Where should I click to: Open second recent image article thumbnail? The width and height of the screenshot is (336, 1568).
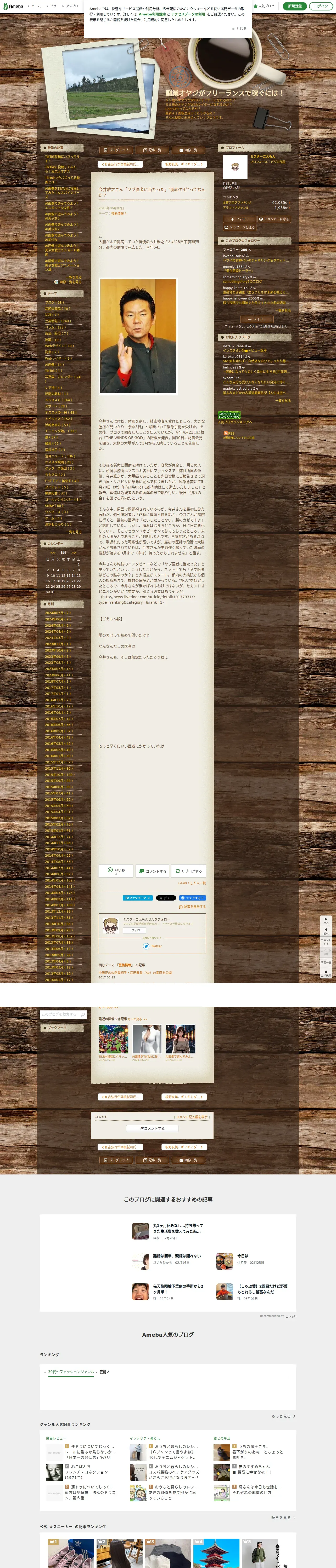[147, 1039]
